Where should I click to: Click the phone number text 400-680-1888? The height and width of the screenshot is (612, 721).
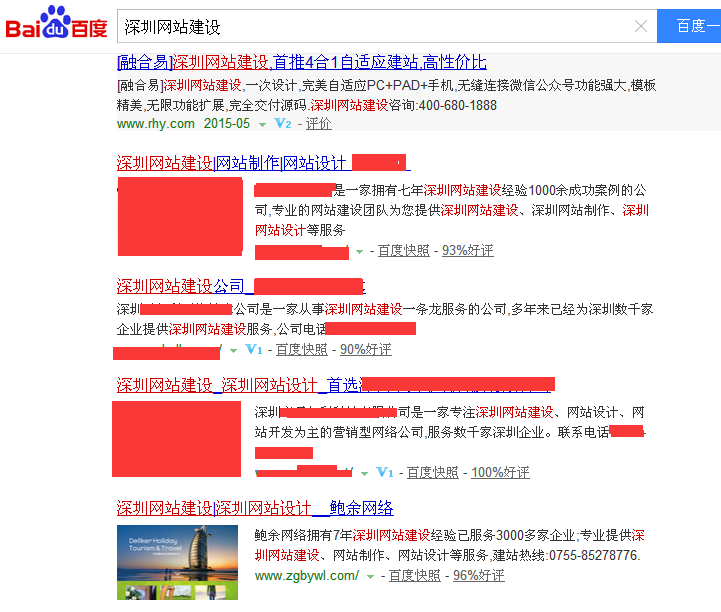[458, 105]
